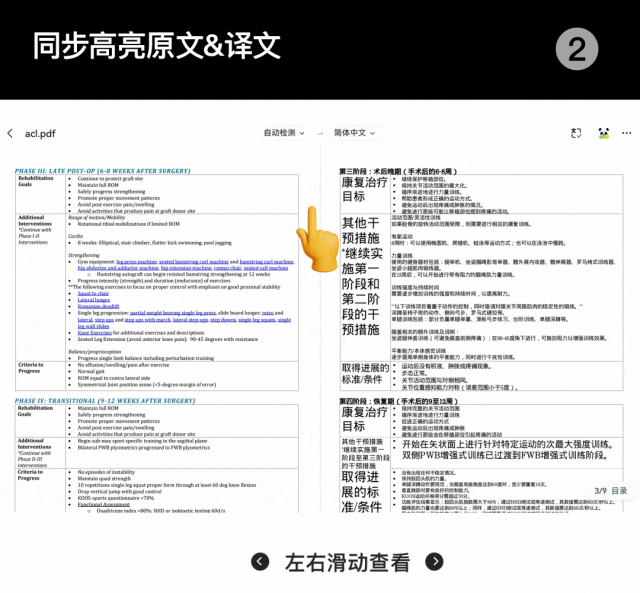640x593 pixels.
Task: Open the 目录 table of contents
Action: 619,491
